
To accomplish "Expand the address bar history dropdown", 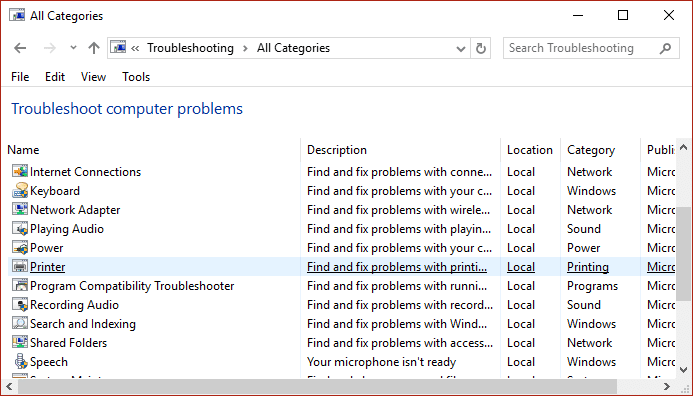I will (x=461, y=49).
